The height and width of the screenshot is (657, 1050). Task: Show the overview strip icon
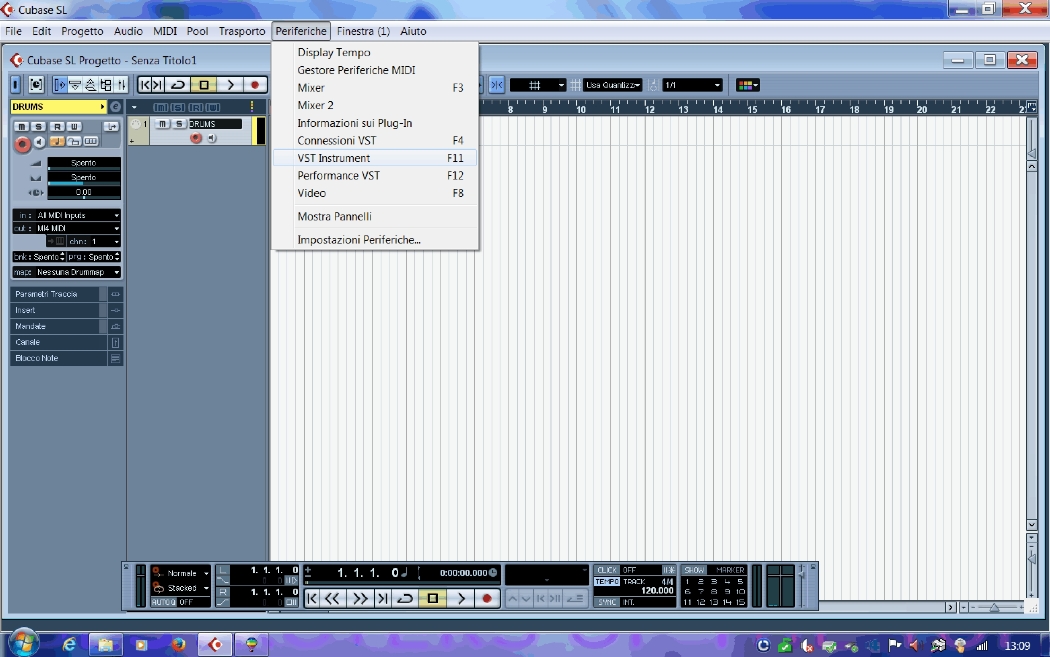pyautogui.click(x=90, y=84)
